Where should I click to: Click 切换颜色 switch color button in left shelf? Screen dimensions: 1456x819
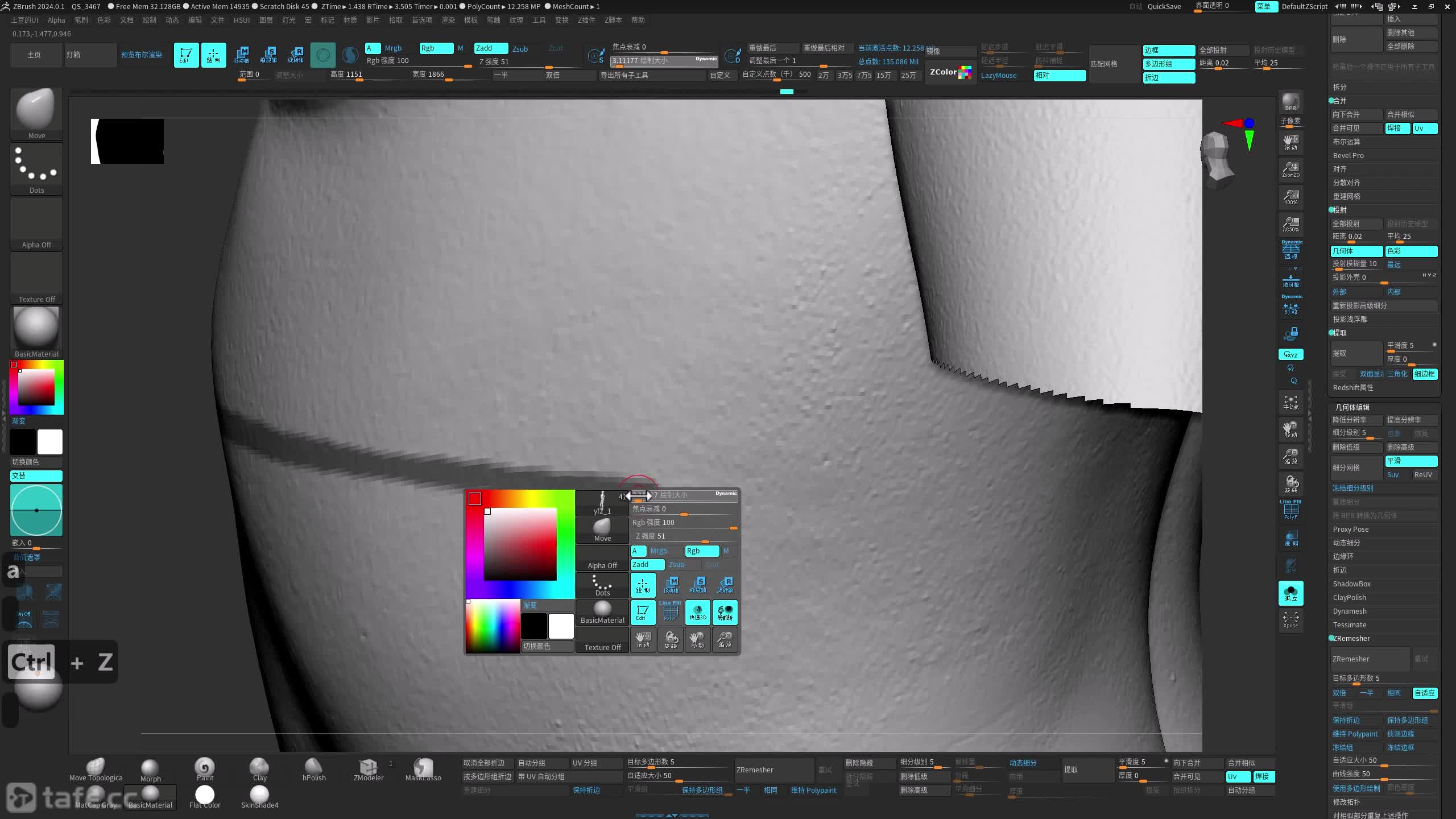coord(36,462)
